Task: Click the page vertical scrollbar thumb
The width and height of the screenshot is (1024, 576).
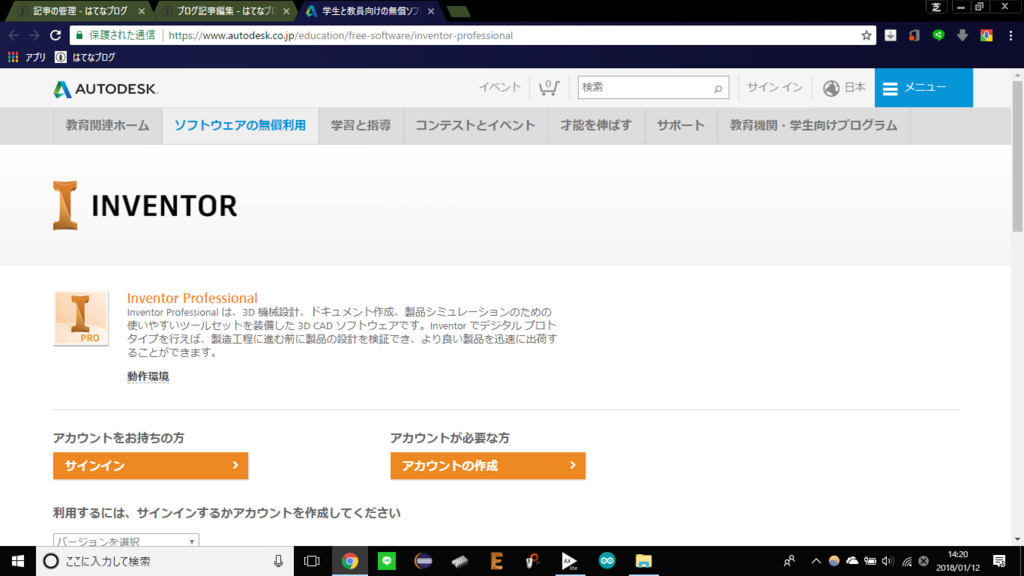Action: pos(1017,155)
